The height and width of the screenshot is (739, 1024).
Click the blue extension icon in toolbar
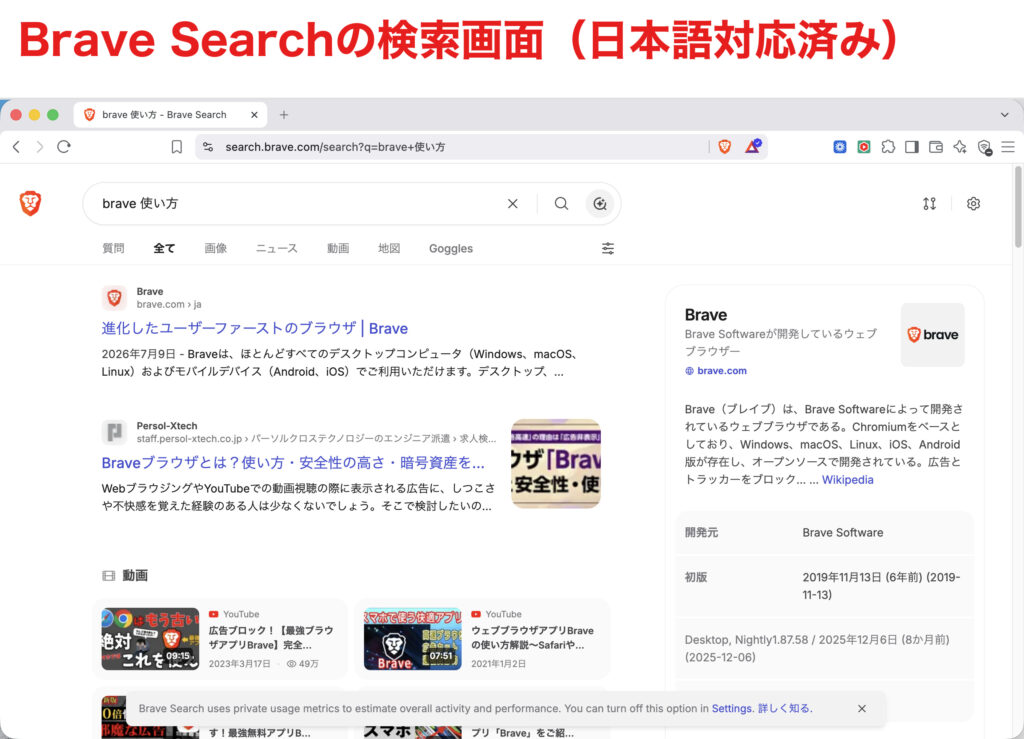pos(840,147)
